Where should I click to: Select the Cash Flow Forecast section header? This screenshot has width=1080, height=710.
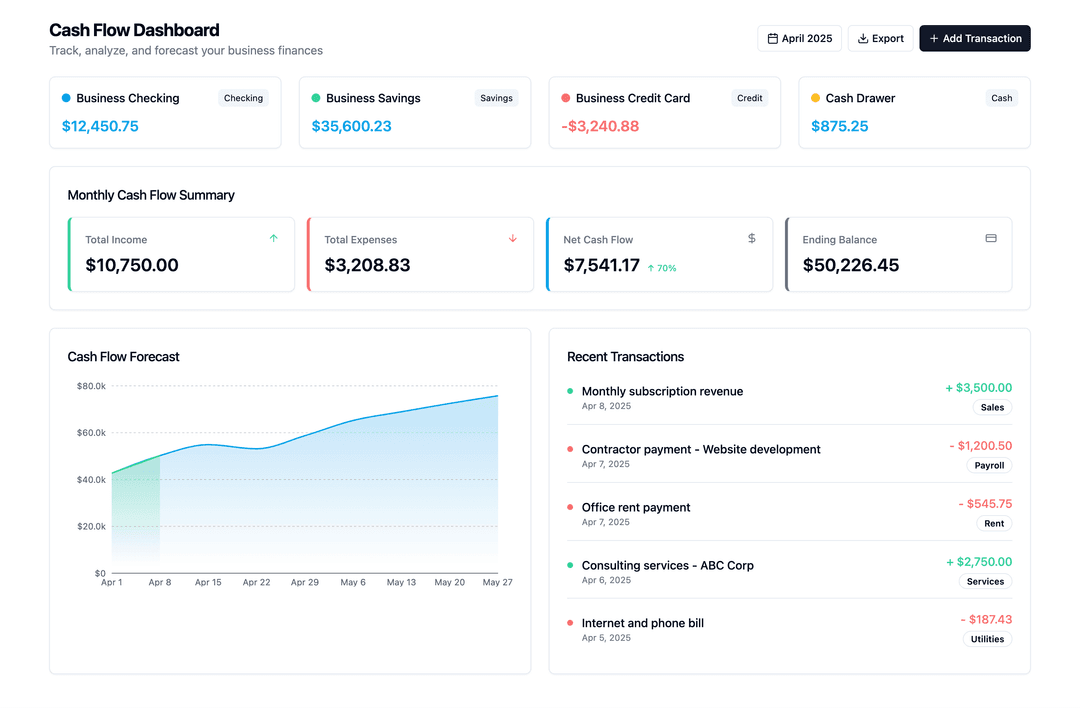pyautogui.click(x=123, y=356)
